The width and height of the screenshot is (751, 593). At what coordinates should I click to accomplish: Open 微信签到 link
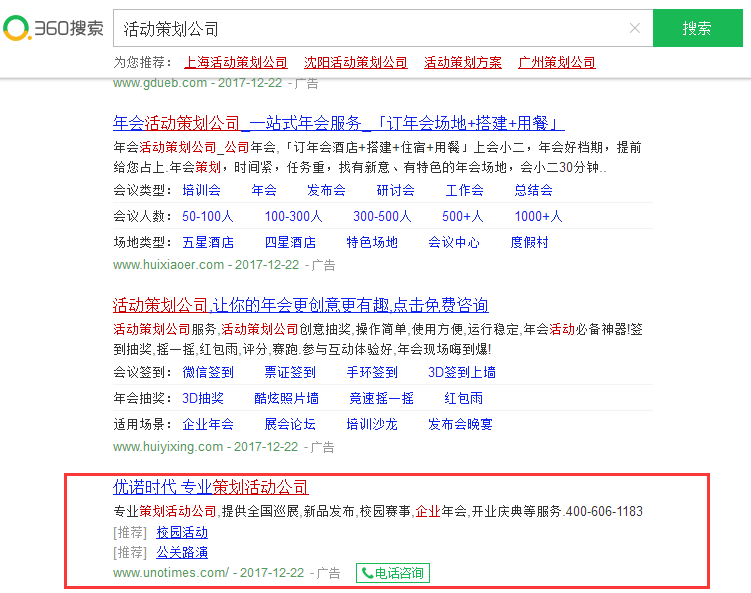[x=208, y=372]
